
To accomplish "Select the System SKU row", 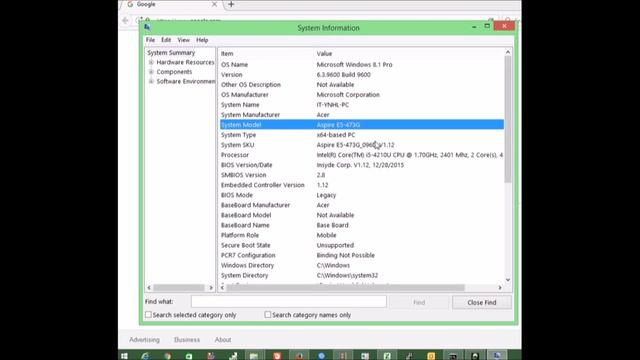I will [362, 145].
